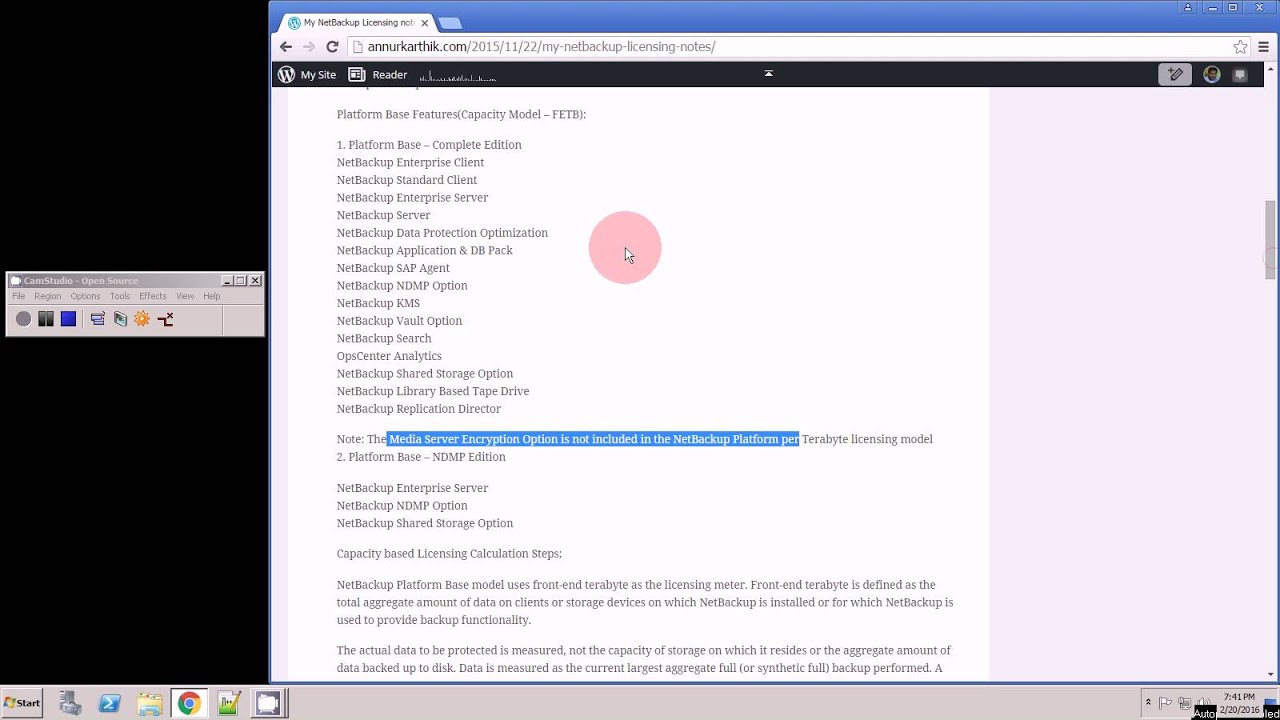Viewport: 1280px width, 720px height.
Task: Click the Chrome address bar URL
Action: click(541, 47)
